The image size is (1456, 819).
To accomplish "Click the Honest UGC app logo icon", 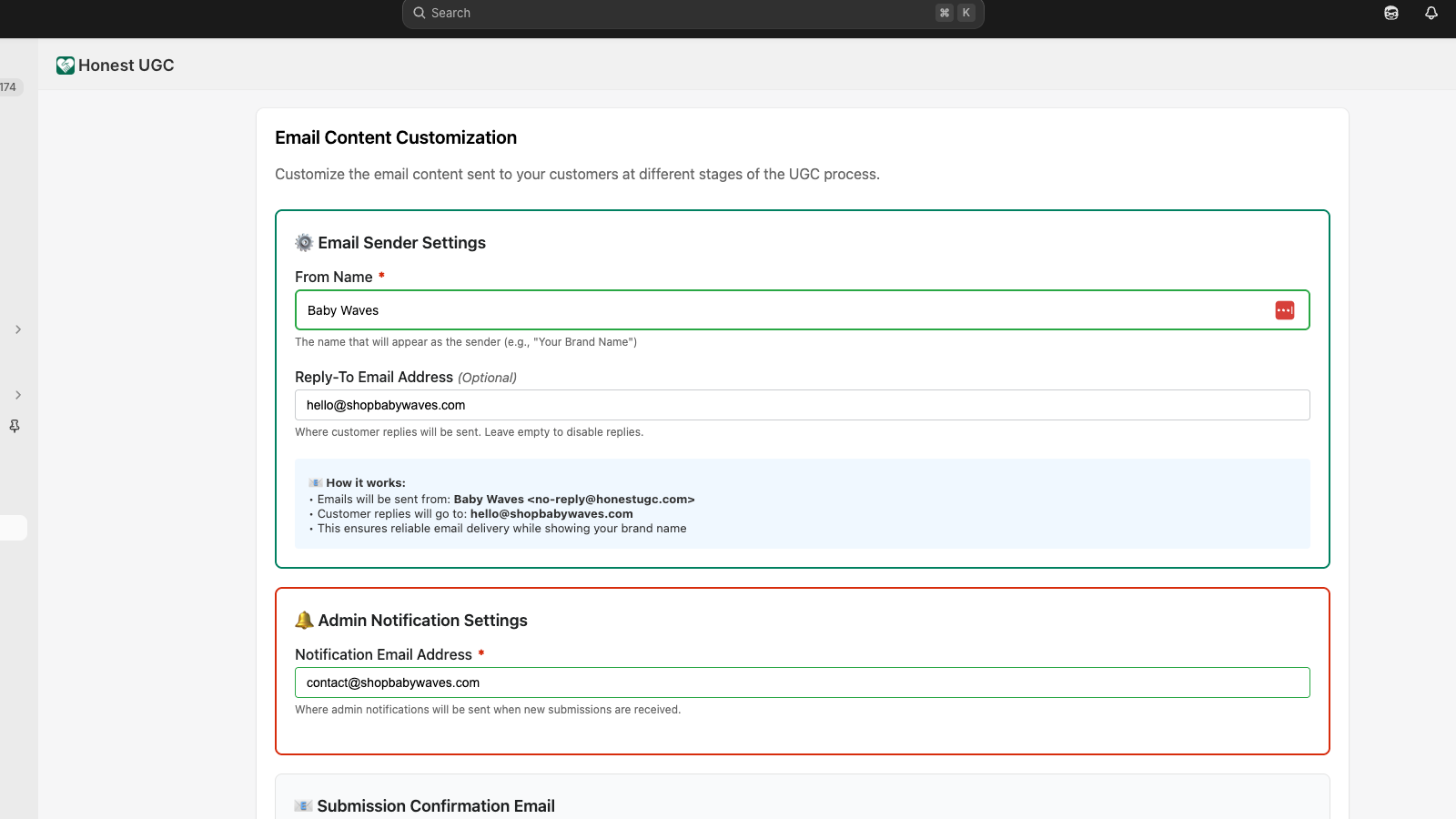I will [66, 66].
